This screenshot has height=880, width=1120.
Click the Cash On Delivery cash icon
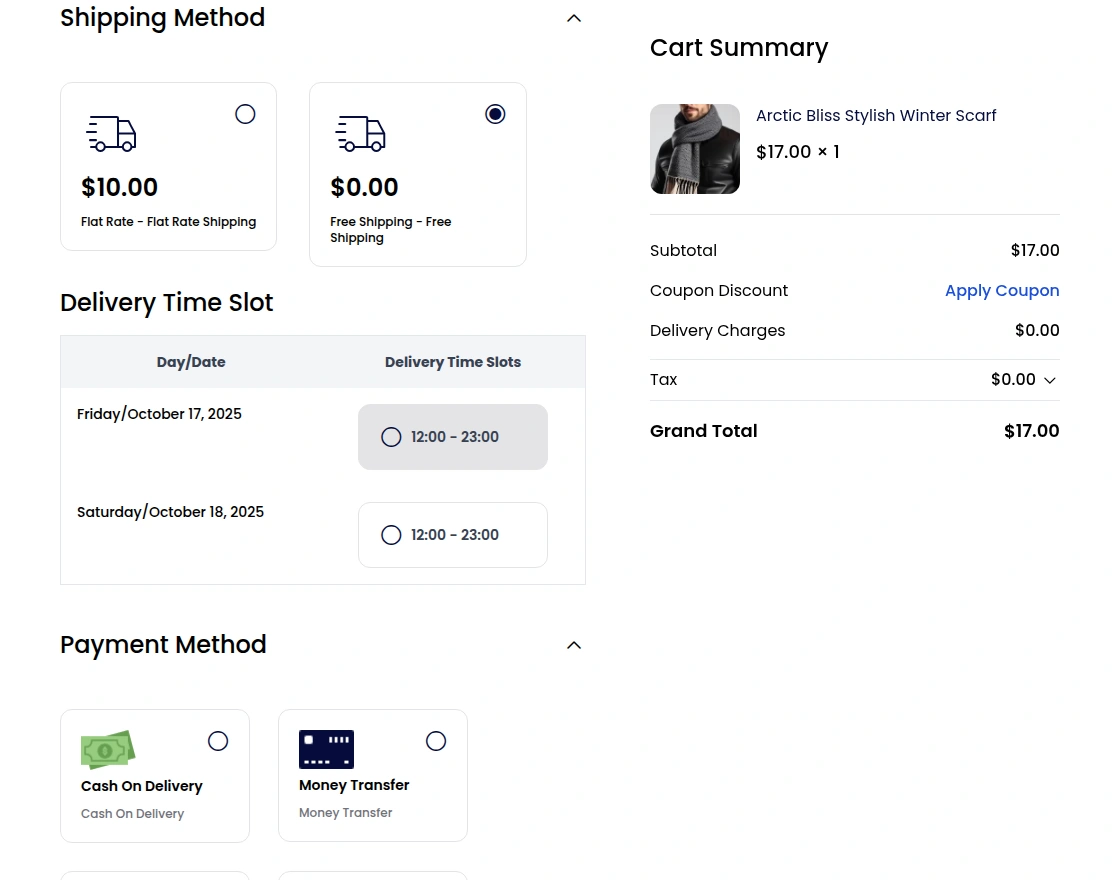(x=107, y=749)
